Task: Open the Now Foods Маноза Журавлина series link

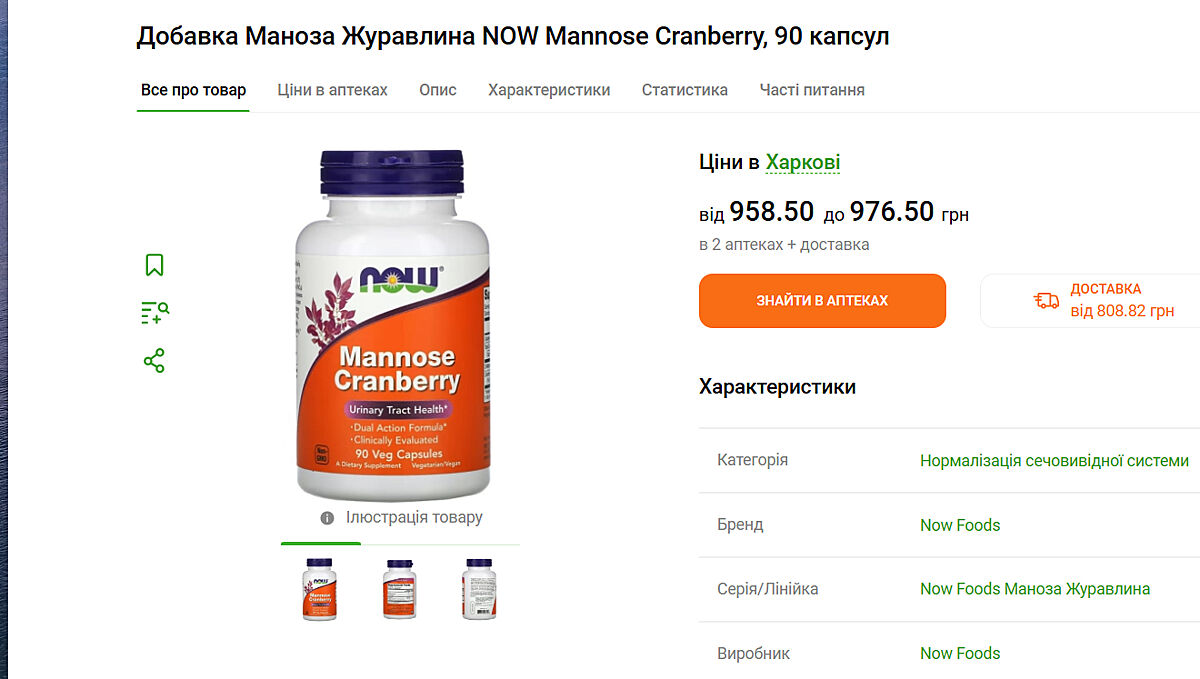Action: click(x=1035, y=589)
